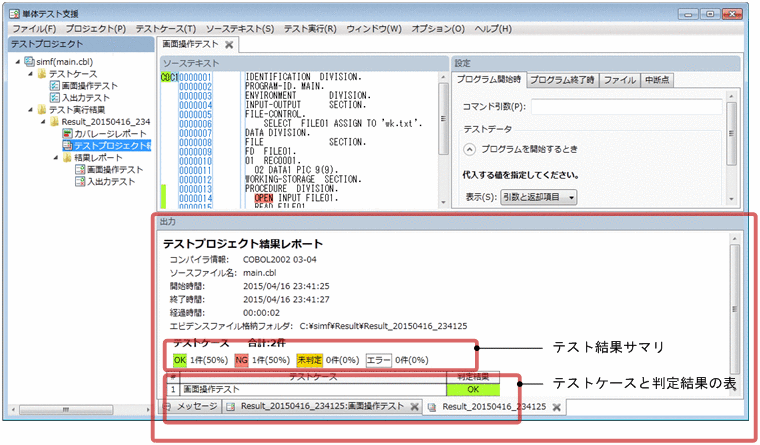760x445 pixels.
Task: Click the コマンド引数(P) input field
Action: [x=627, y=107]
